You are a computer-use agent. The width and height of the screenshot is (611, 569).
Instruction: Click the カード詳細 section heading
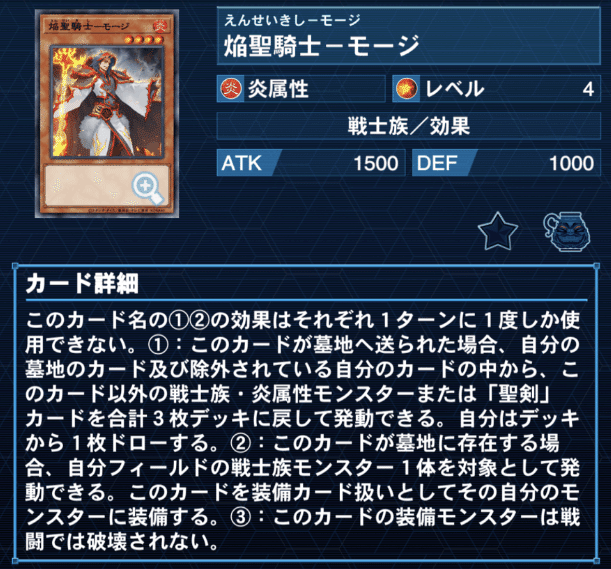tap(82, 283)
